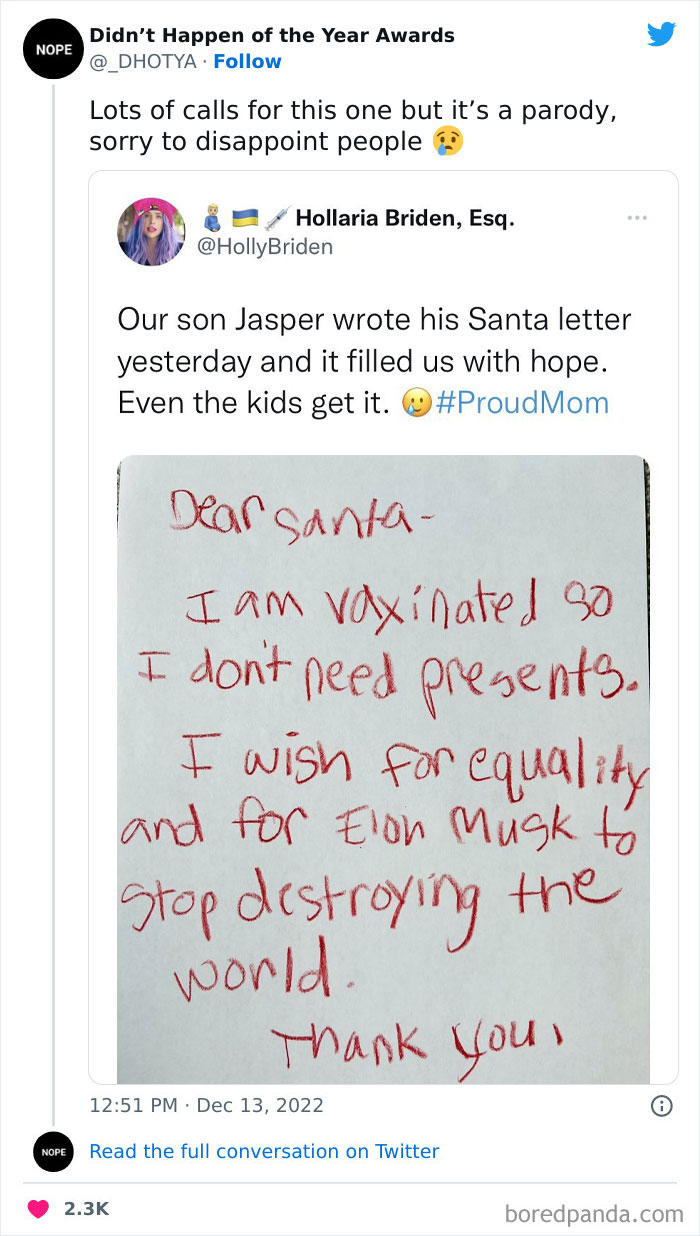Click the Hollaria Briden, Esq. display name
The image size is (700, 1236).
tap(404, 217)
